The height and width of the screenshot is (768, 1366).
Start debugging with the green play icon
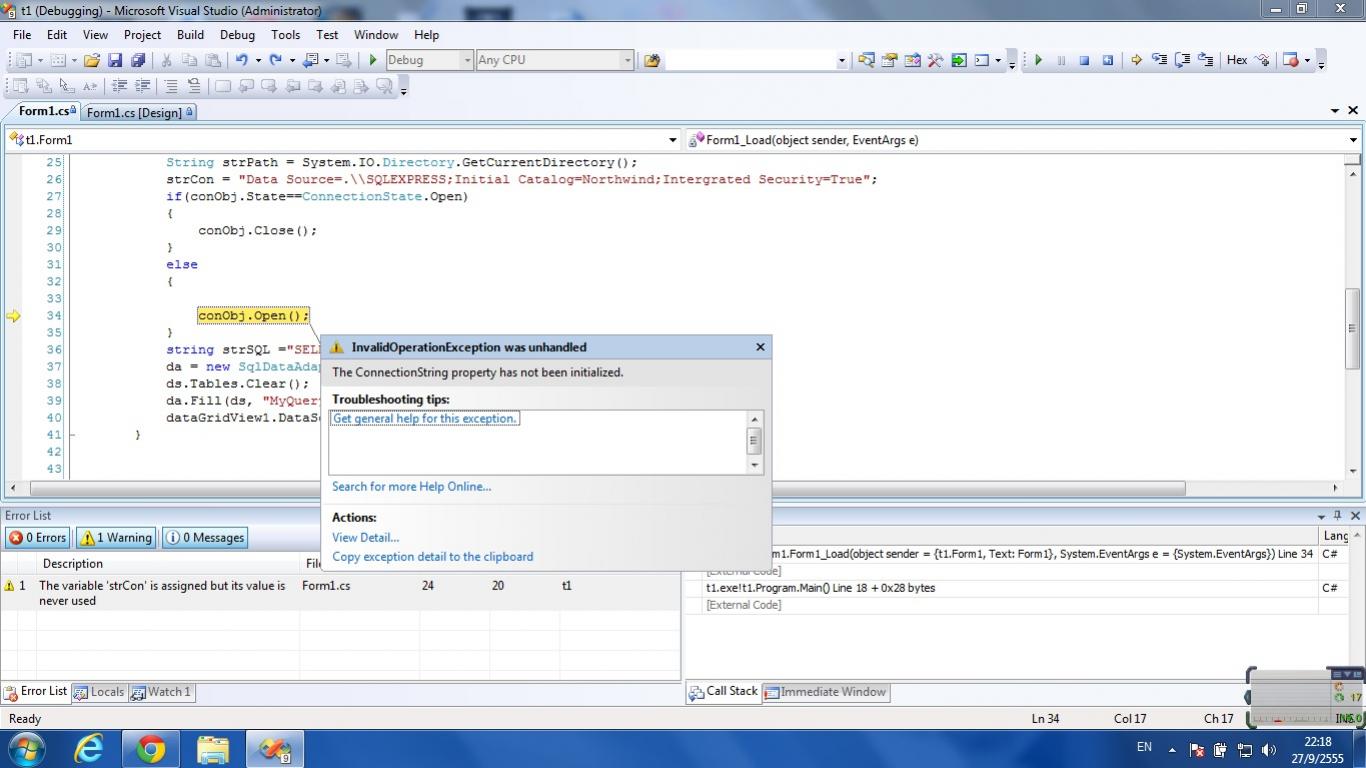coord(373,60)
